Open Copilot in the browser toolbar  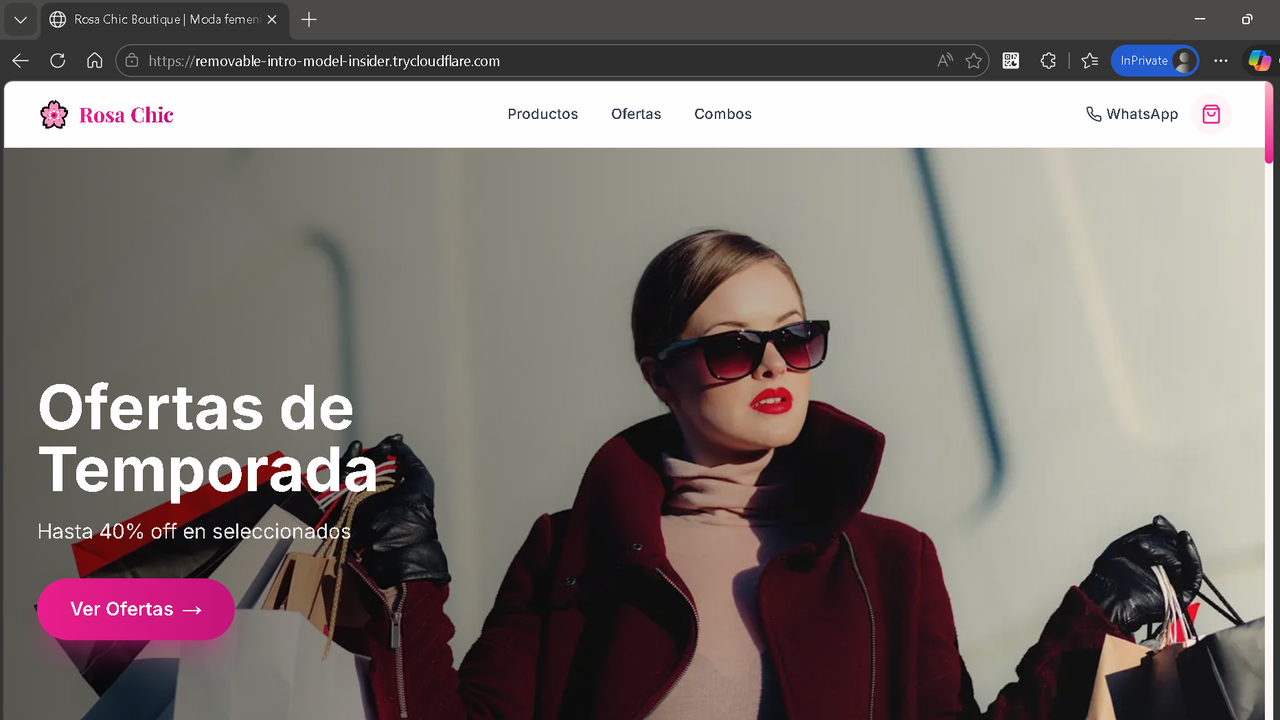pos(1259,60)
